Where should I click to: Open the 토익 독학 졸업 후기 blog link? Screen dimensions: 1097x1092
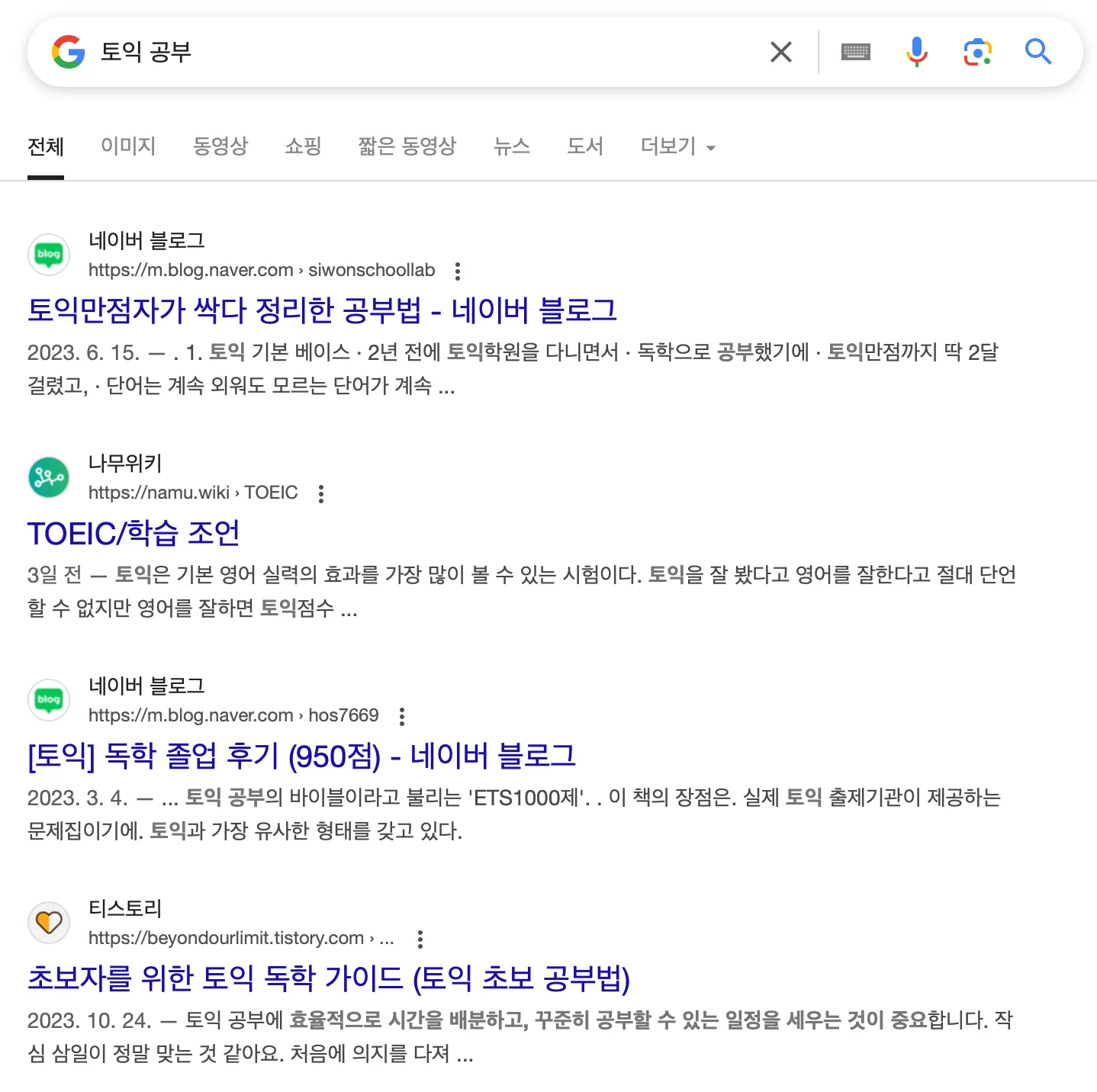(x=301, y=756)
